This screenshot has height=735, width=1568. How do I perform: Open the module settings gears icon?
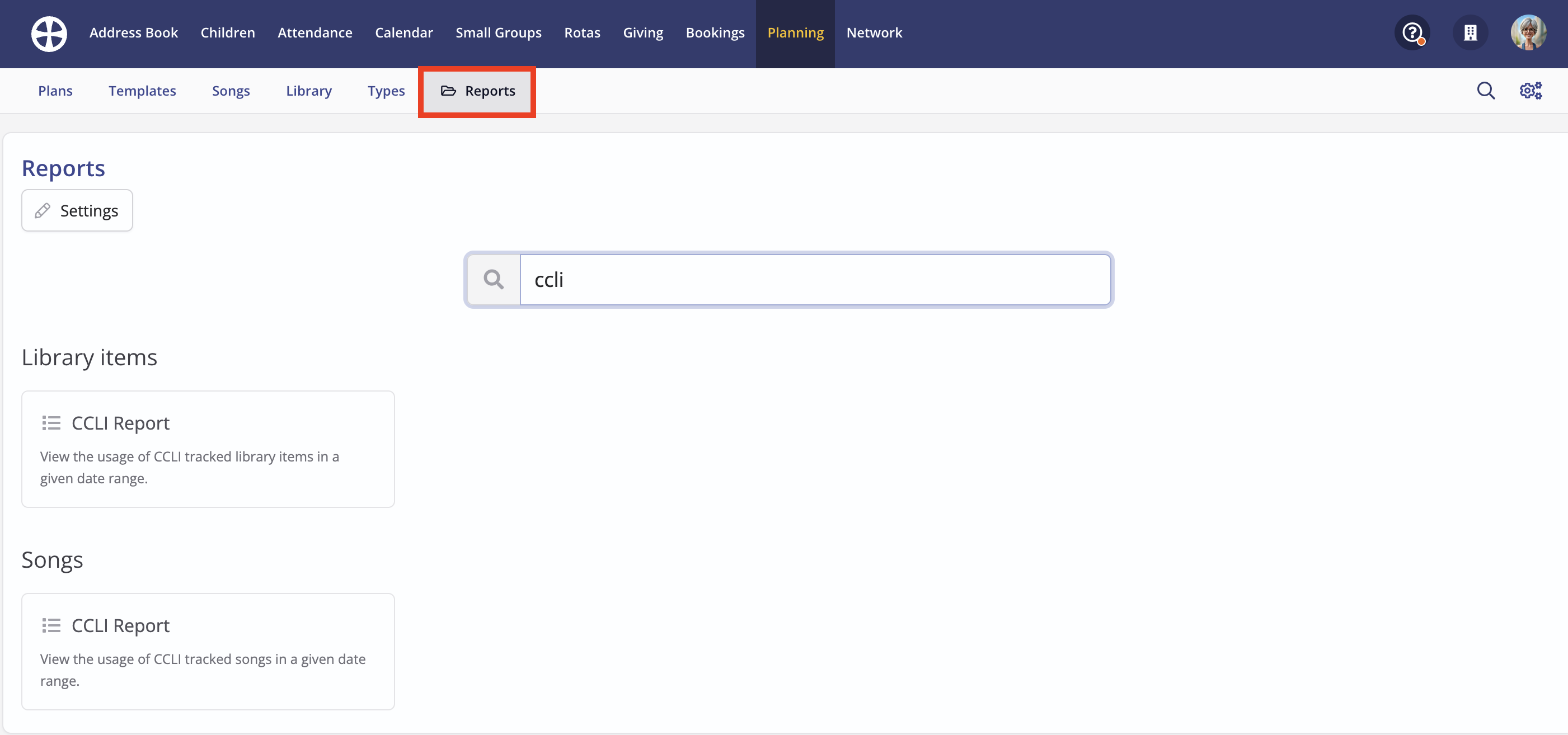[x=1531, y=91]
